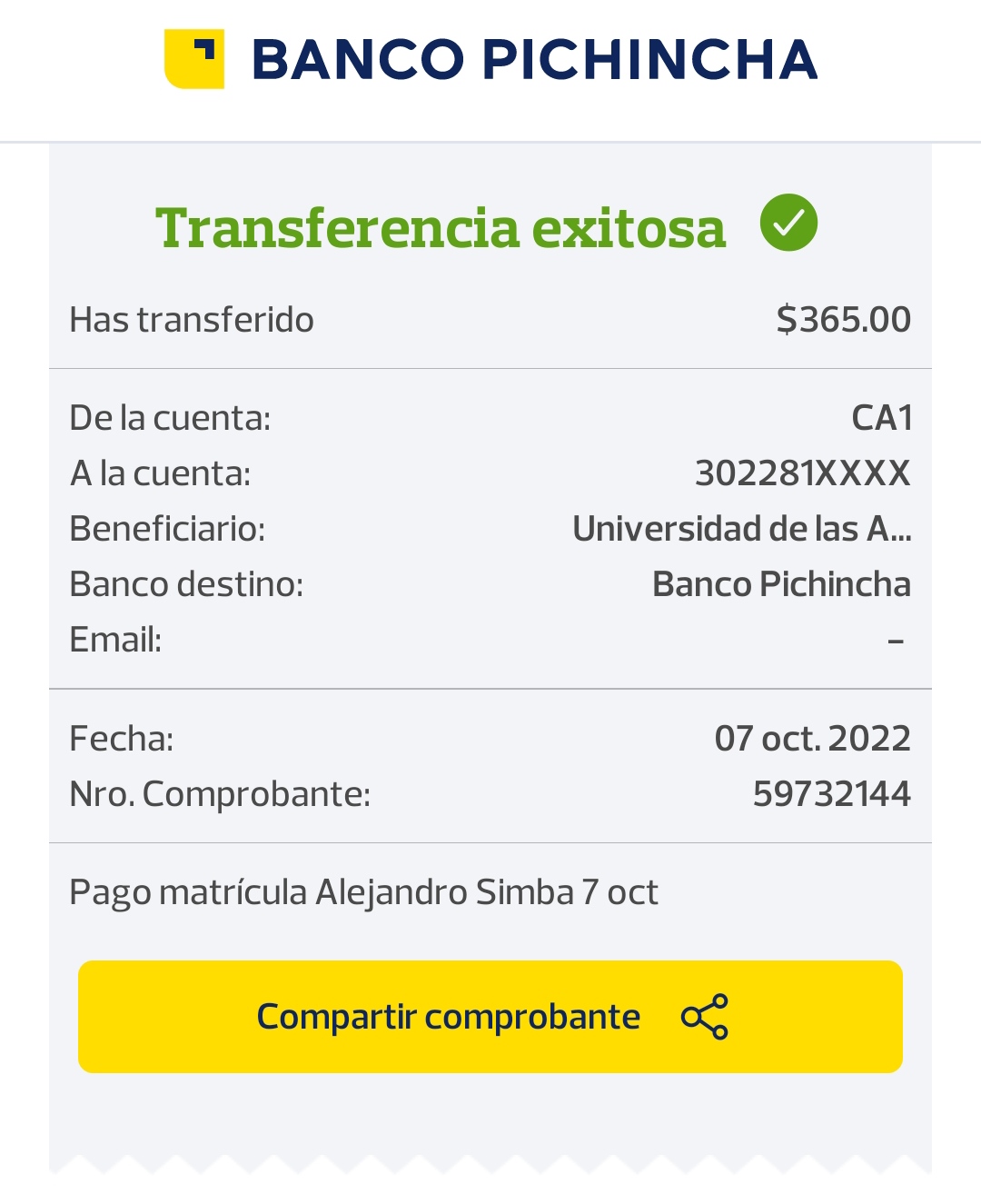
Task: Select the source account value CA1
Action: click(881, 418)
